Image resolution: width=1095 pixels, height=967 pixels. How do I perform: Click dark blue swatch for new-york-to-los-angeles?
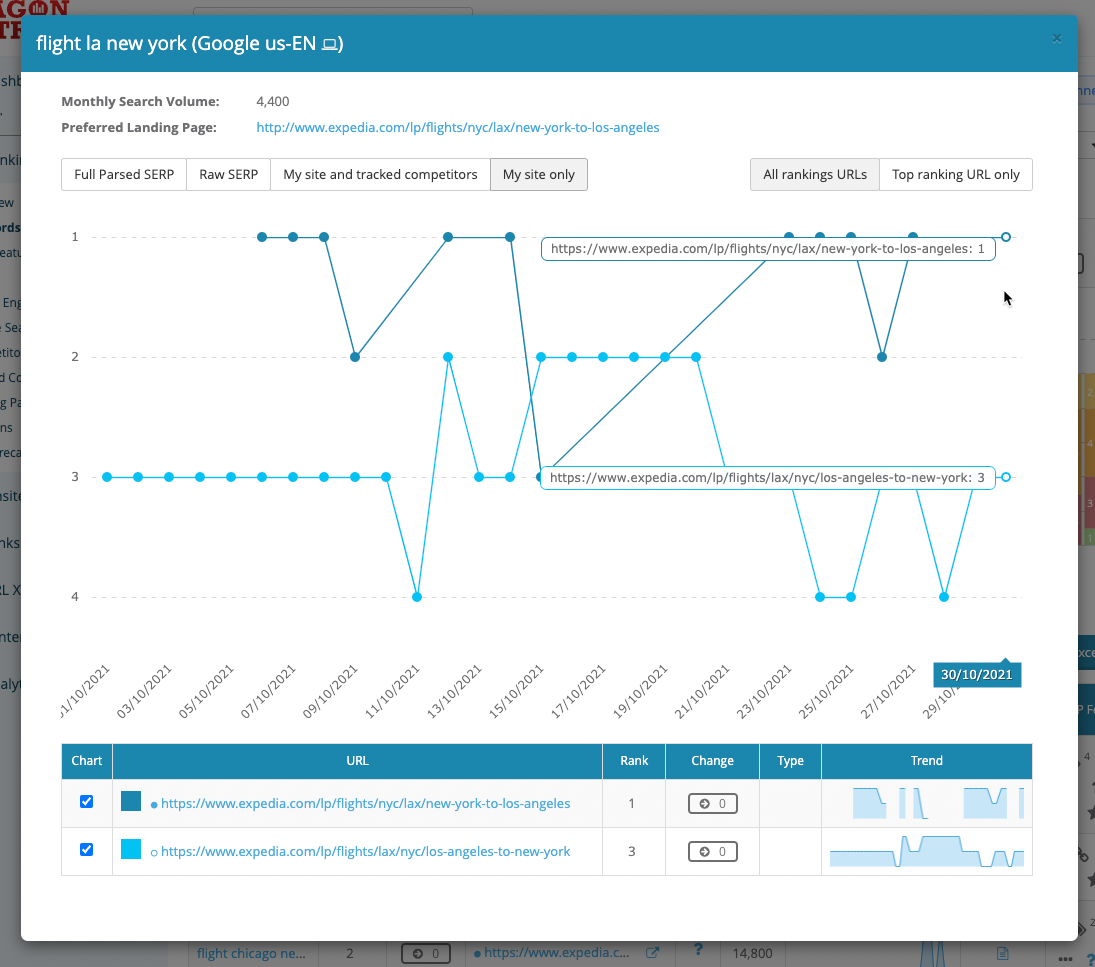click(131, 801)
